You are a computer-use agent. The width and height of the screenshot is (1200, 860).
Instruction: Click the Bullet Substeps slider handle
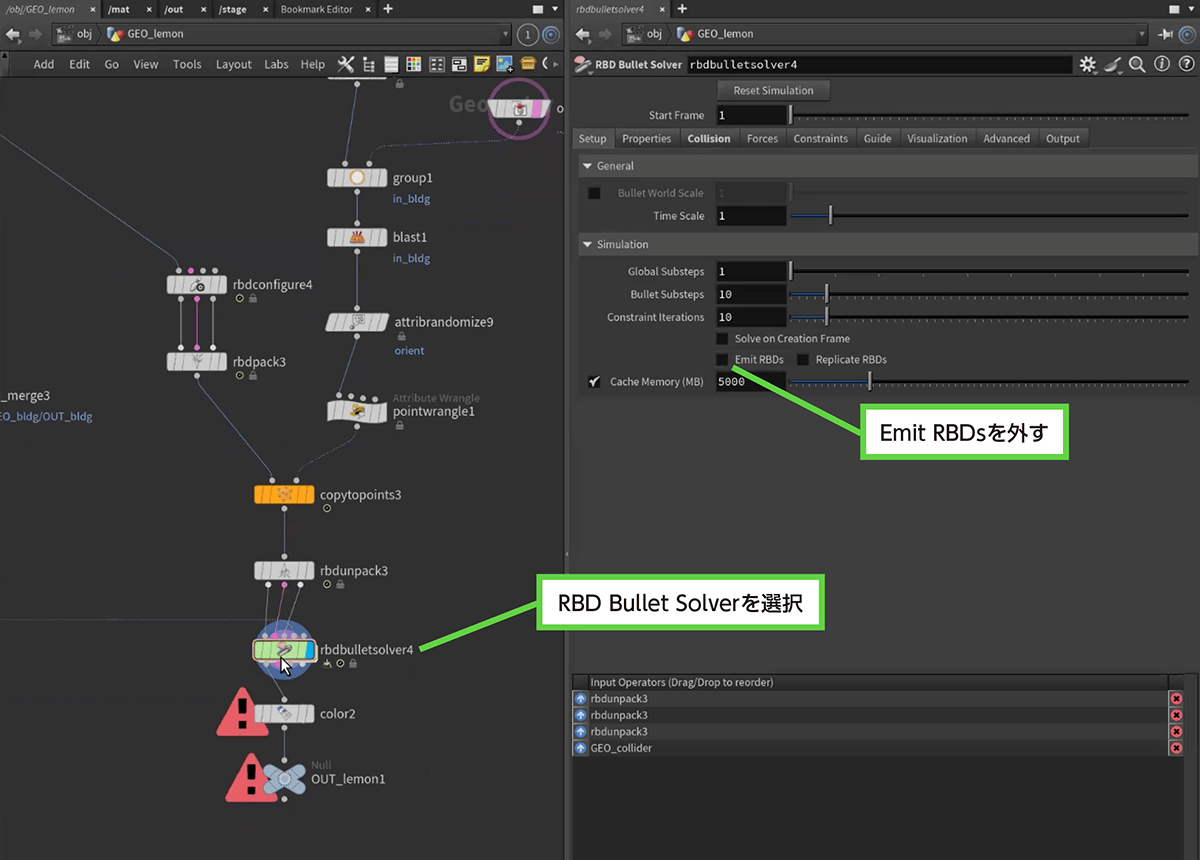826,295
